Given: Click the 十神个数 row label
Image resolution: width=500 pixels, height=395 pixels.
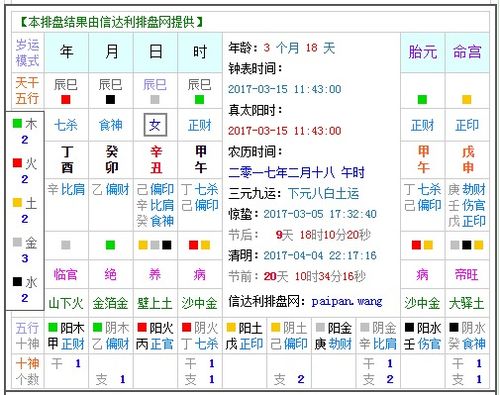Looking at the screenshot, I should (x=28, y=371).
